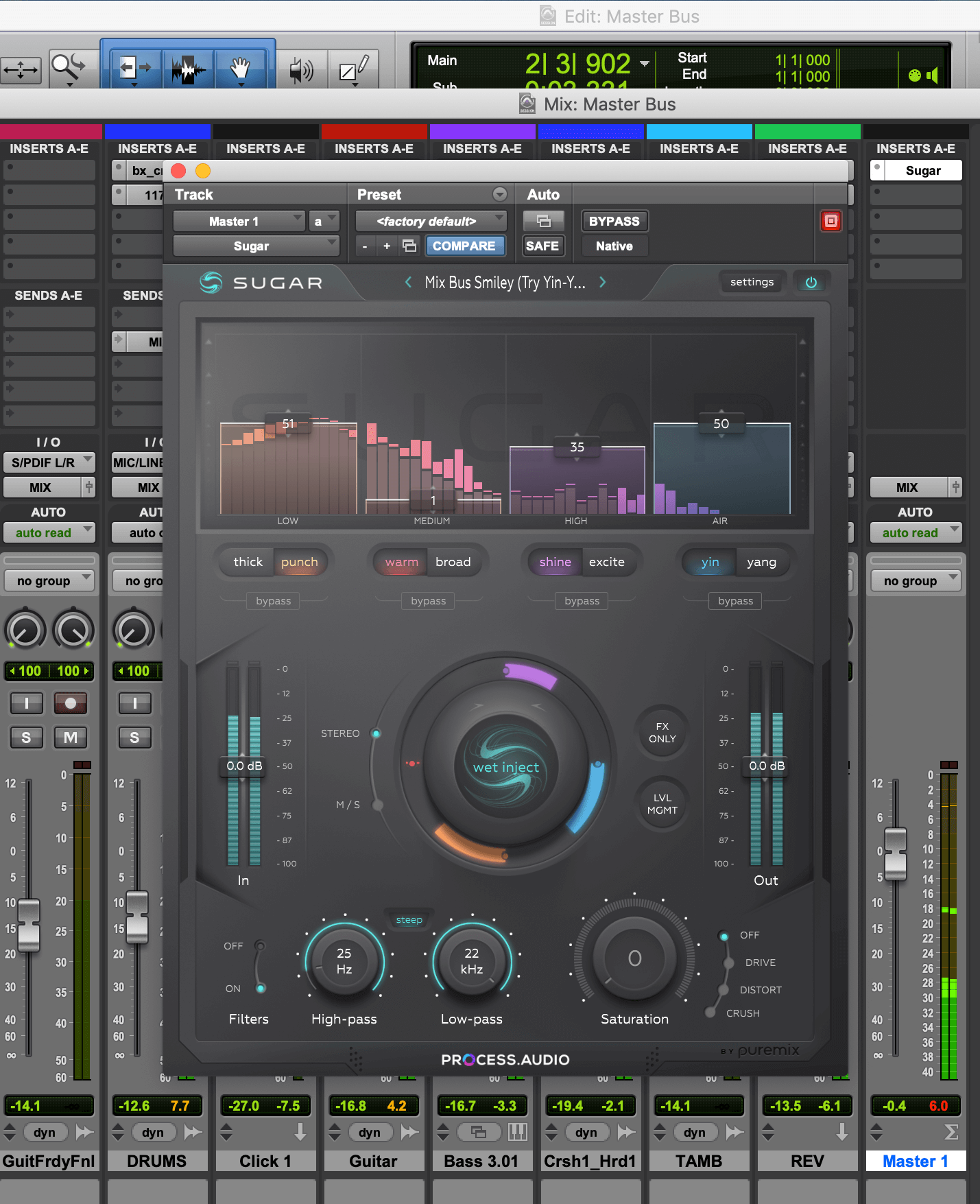Image resolution: width=980 pixels, height=1204 pixels.
Task: Open the factory default preset dropdown
Action: coord(431,221)
